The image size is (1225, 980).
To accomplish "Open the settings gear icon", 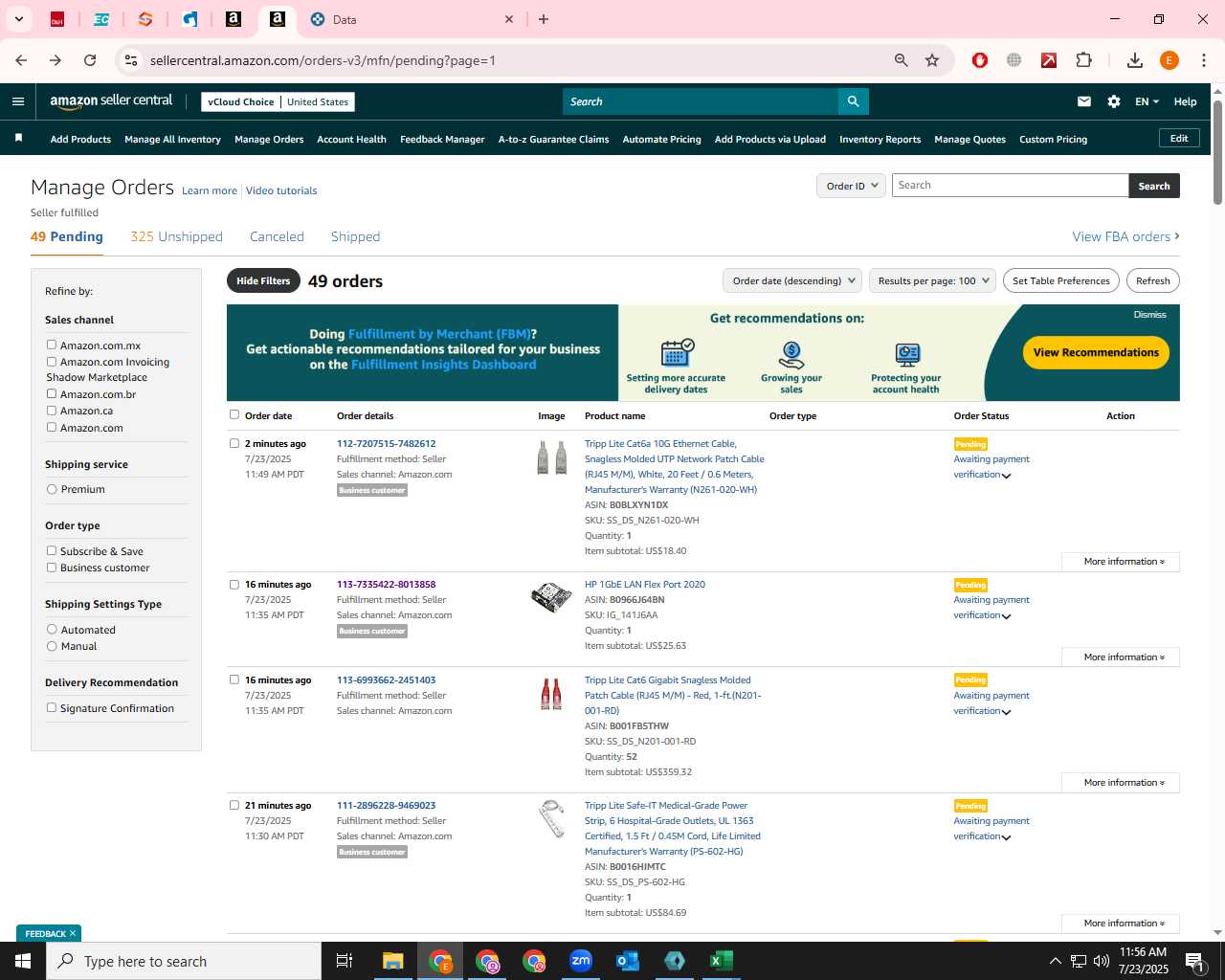I will tap(1114, 101).
